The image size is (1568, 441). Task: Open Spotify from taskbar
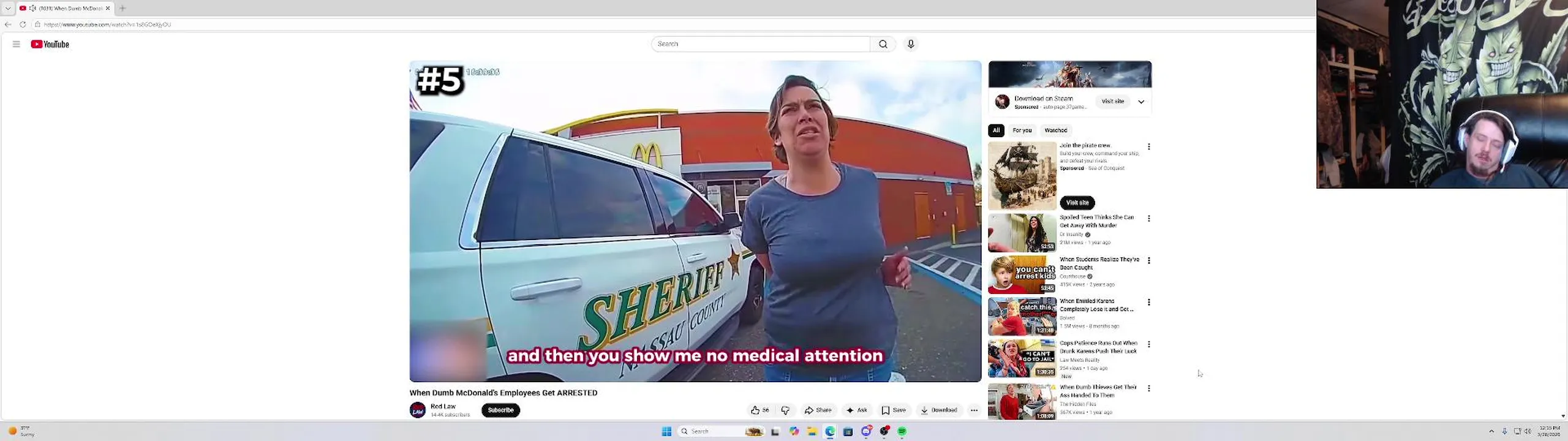[x=902, y=431]
